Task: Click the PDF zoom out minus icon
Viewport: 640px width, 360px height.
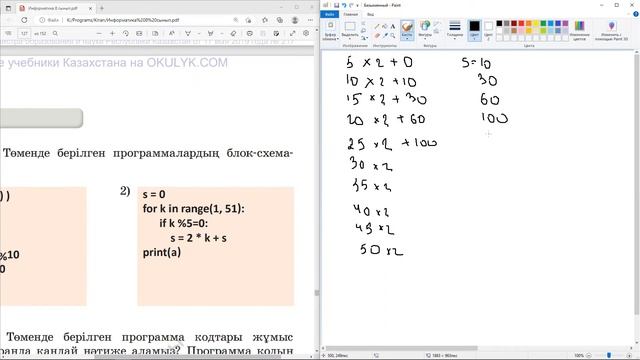Action: pyautogui.click(x=99, y=33)
